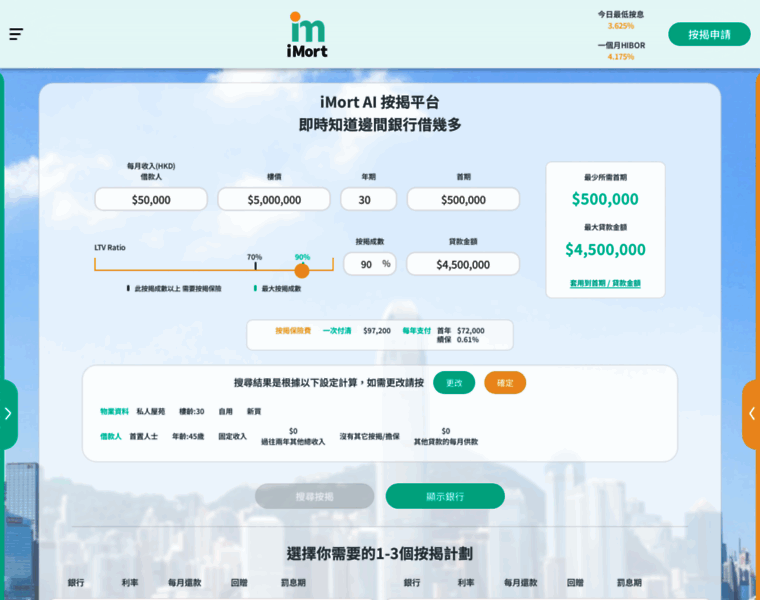760x600 pixels.
Task: Click the 按揭申請 button
Action: tap(709, 34)
